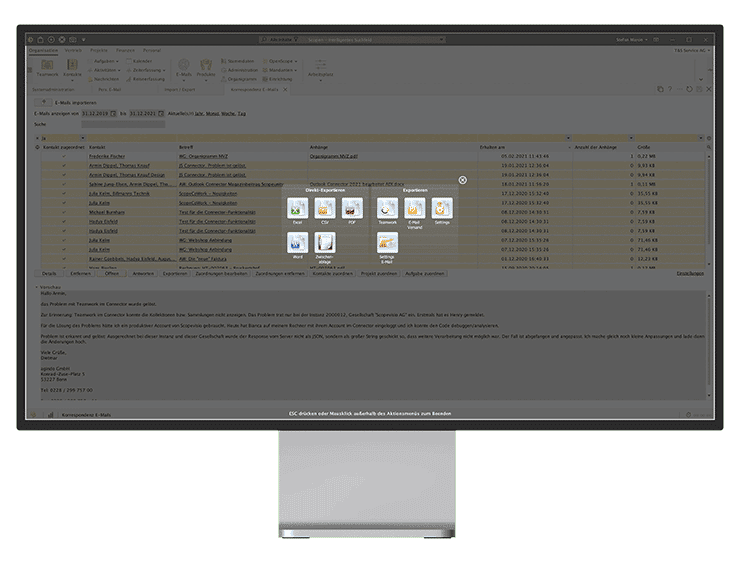Image resolution: width=740 pixels, height=563 pixels.
Task: Open the Teamwork export icon in popup
Action: 387,208
